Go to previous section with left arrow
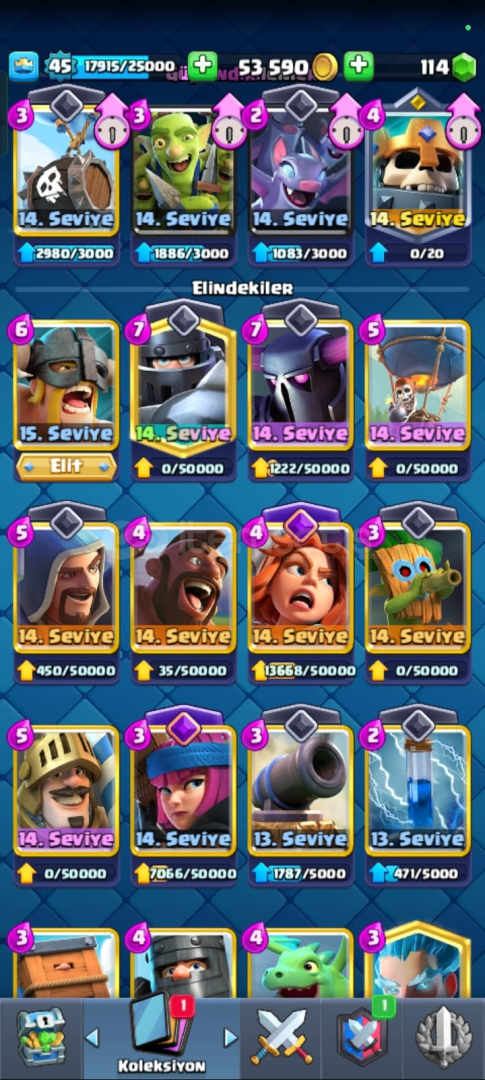 pos(92,1037)
